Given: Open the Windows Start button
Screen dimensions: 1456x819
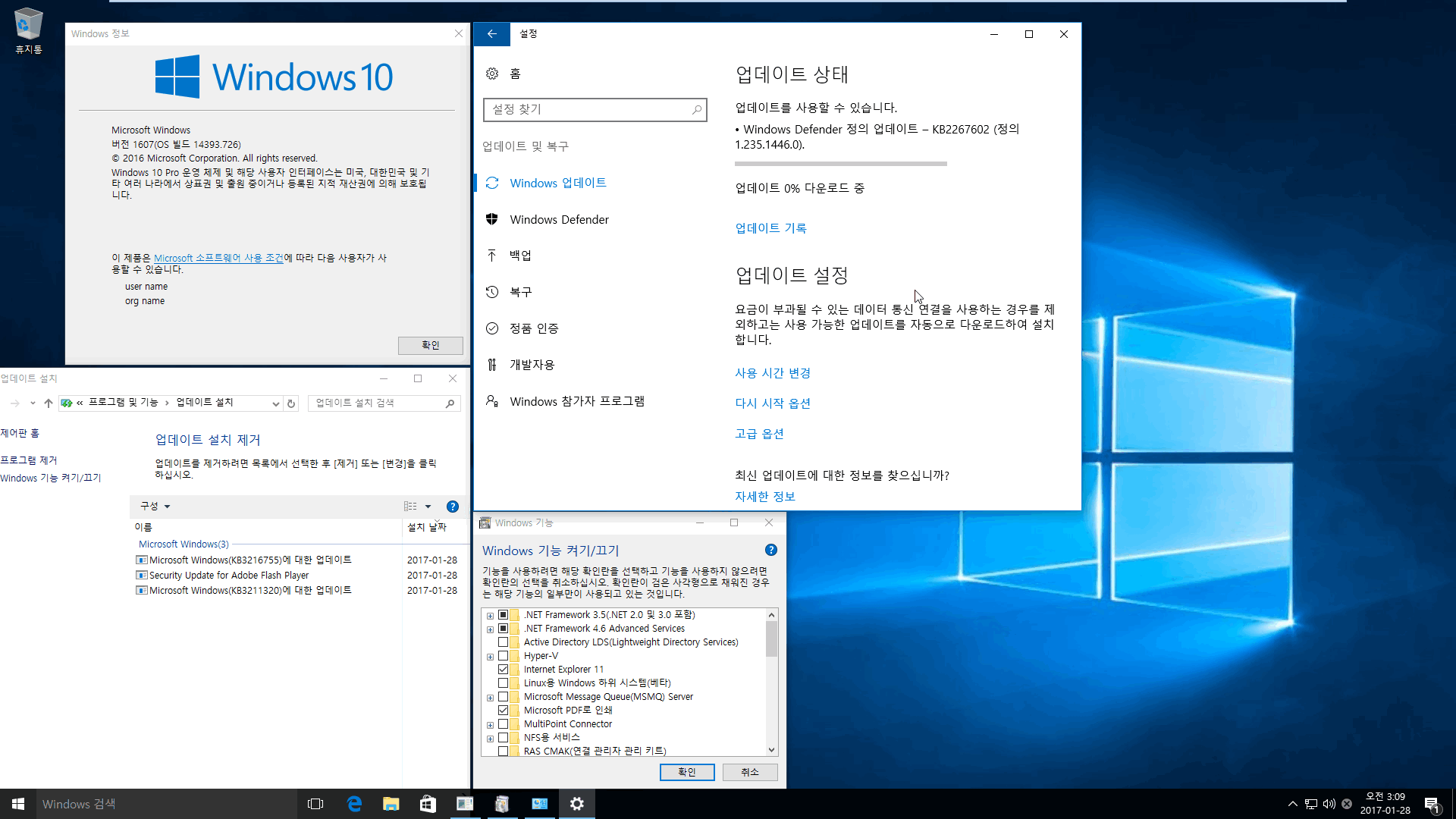Looking at the screenshot, I should coord(18,804).
